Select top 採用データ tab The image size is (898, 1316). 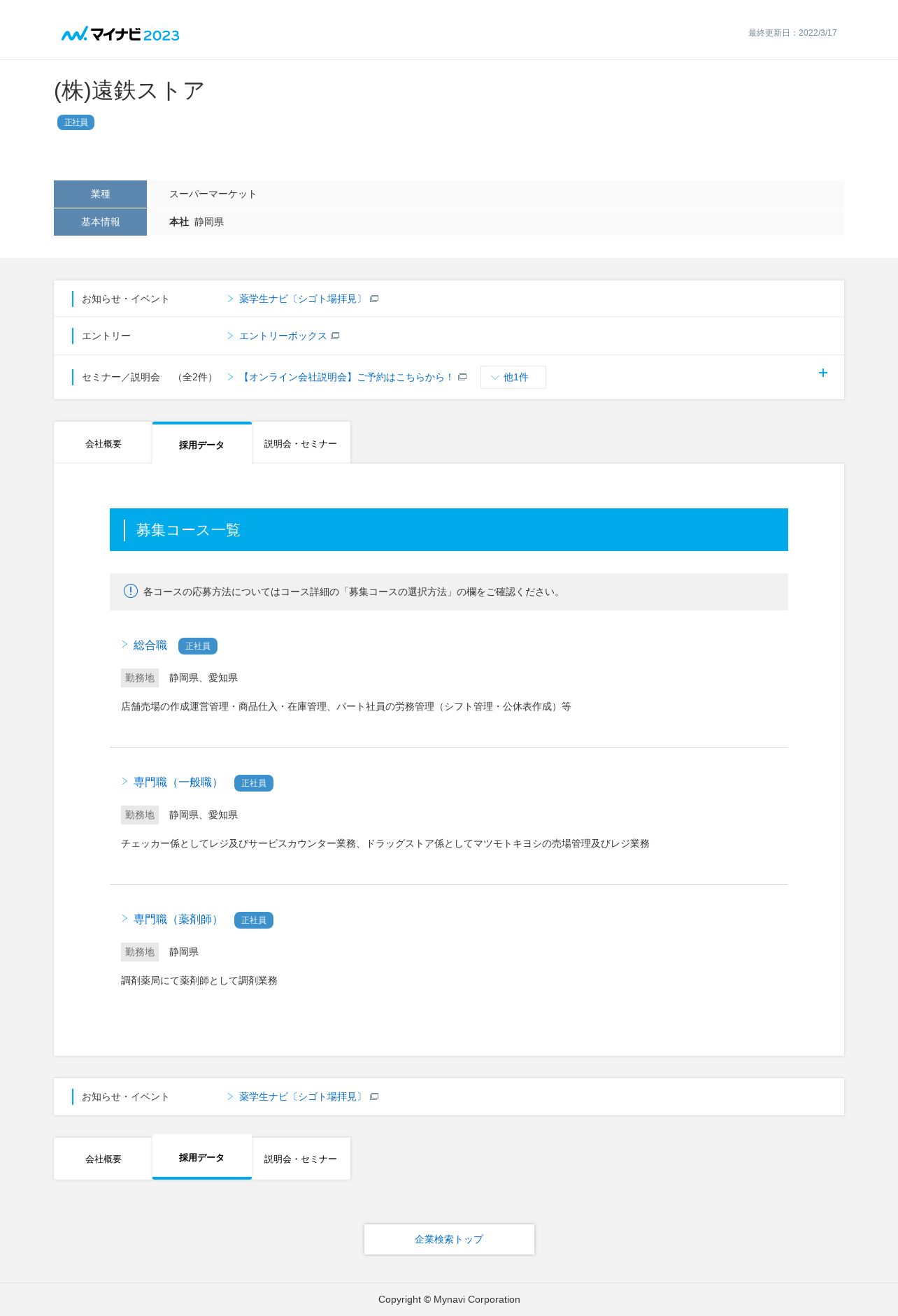(202, 443)
